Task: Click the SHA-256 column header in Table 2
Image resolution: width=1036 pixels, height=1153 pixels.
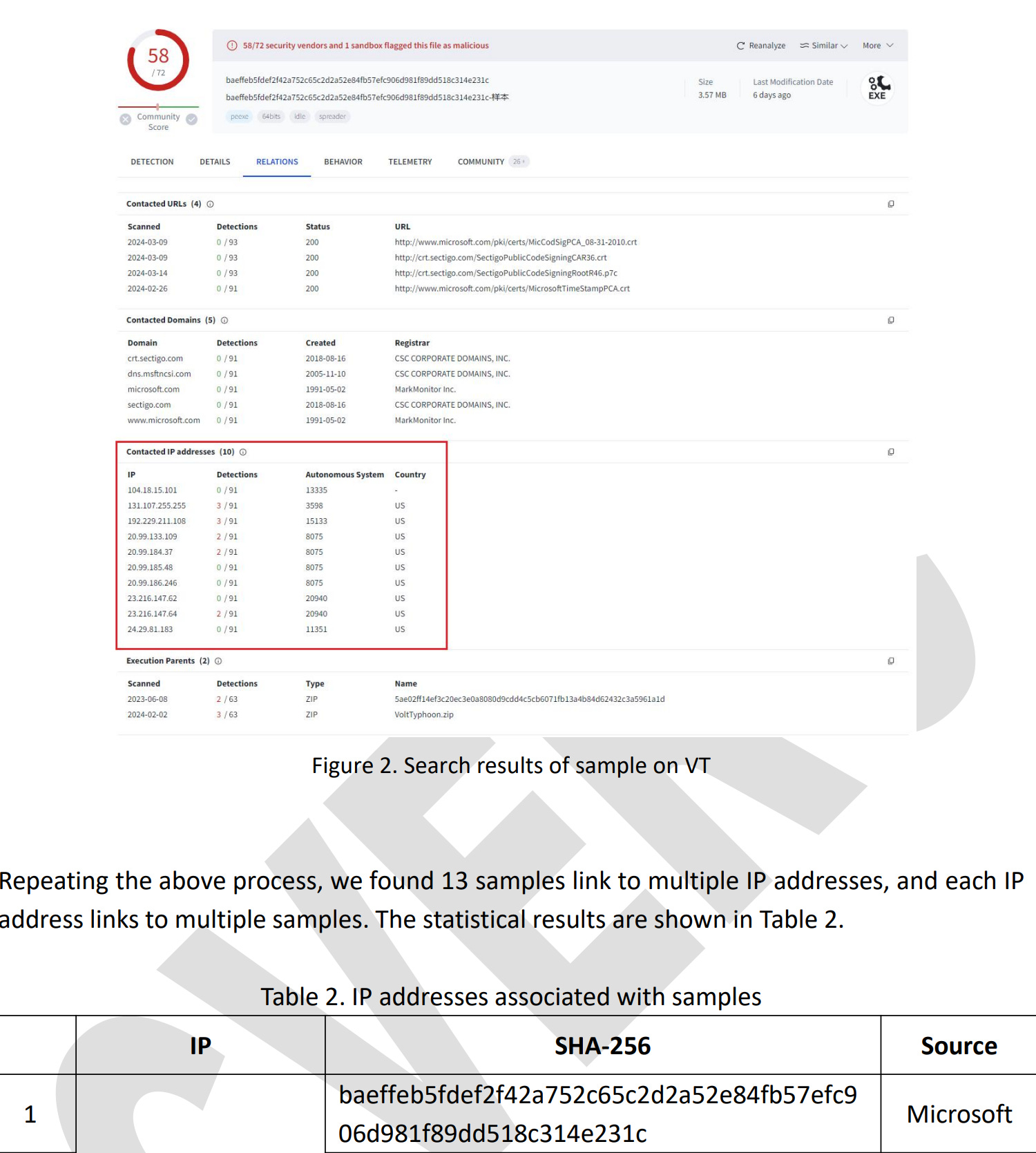Action: [x=603, y=1046]
